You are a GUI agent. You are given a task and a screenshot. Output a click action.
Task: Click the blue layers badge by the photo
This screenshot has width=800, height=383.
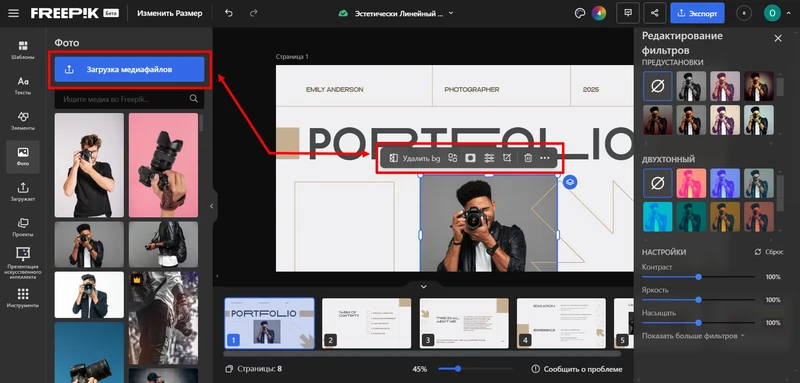click(570, 182)
